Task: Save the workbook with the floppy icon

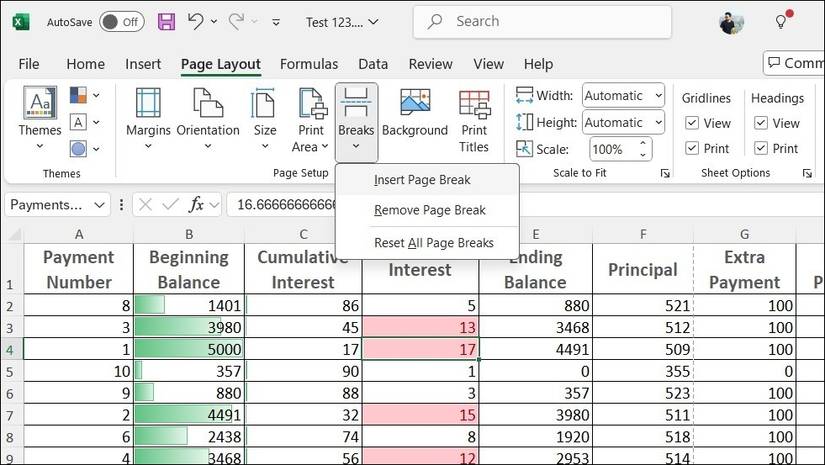Action: click(x=166, y=22)
